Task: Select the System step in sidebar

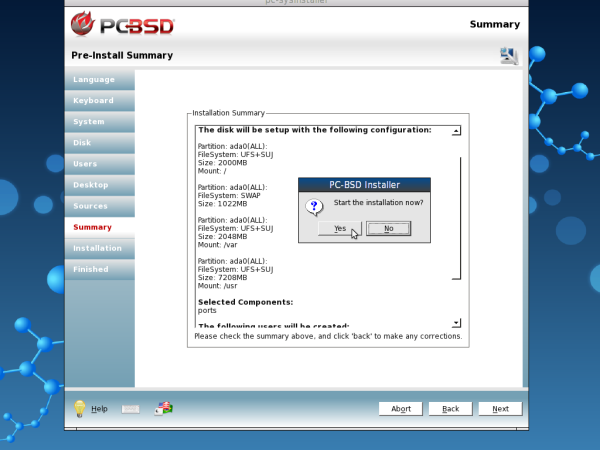Action: point(100,122)
